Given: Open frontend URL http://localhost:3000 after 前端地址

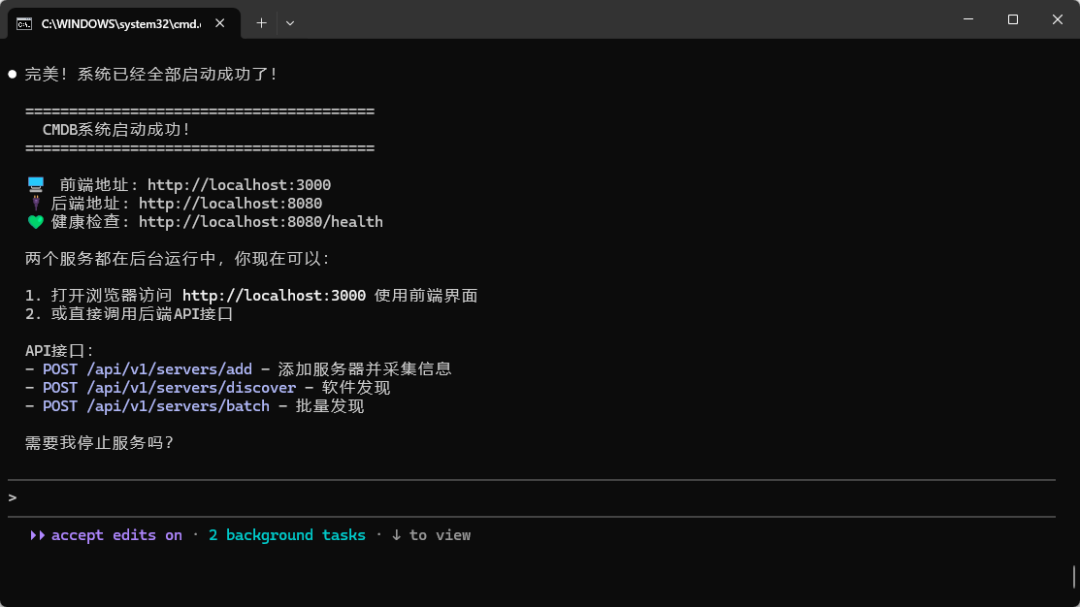Looking at the screenshot, I should tap(239, 185).
